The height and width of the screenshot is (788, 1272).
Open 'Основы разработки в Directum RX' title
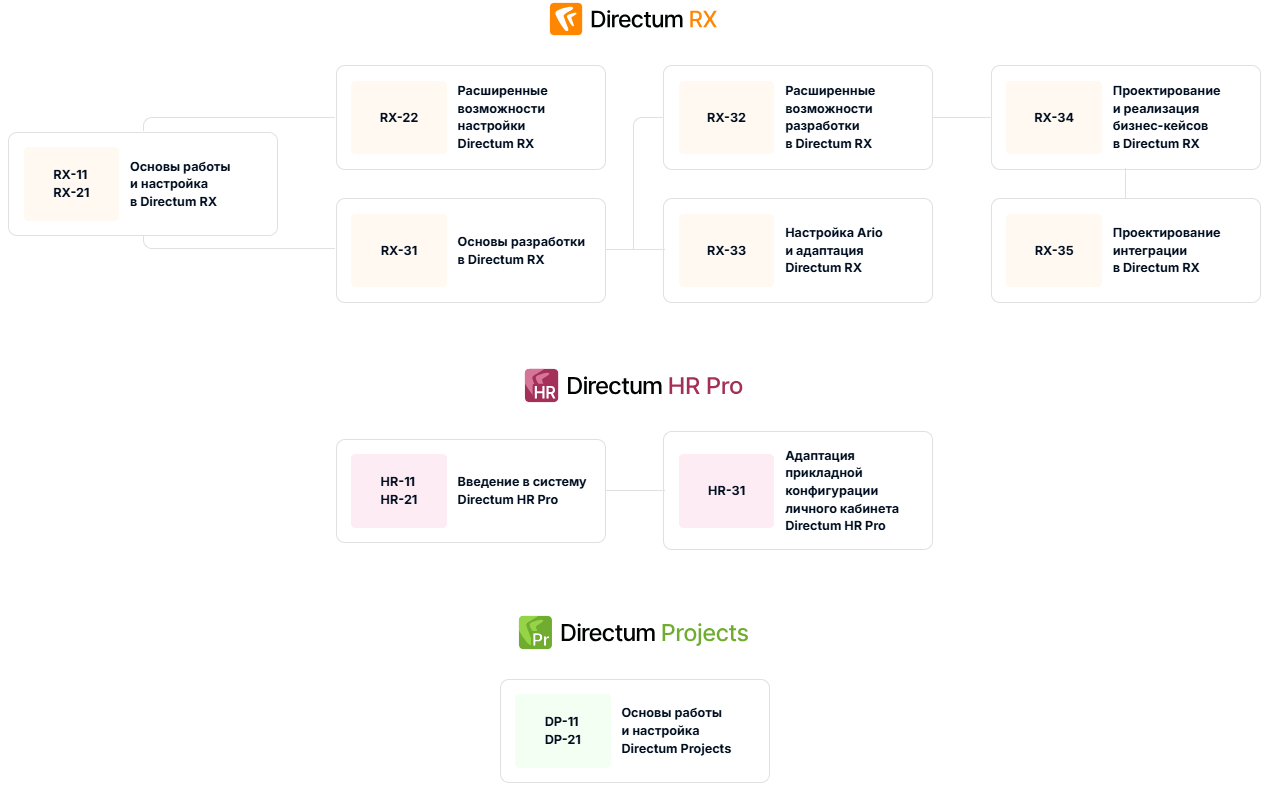coord(521,251)
